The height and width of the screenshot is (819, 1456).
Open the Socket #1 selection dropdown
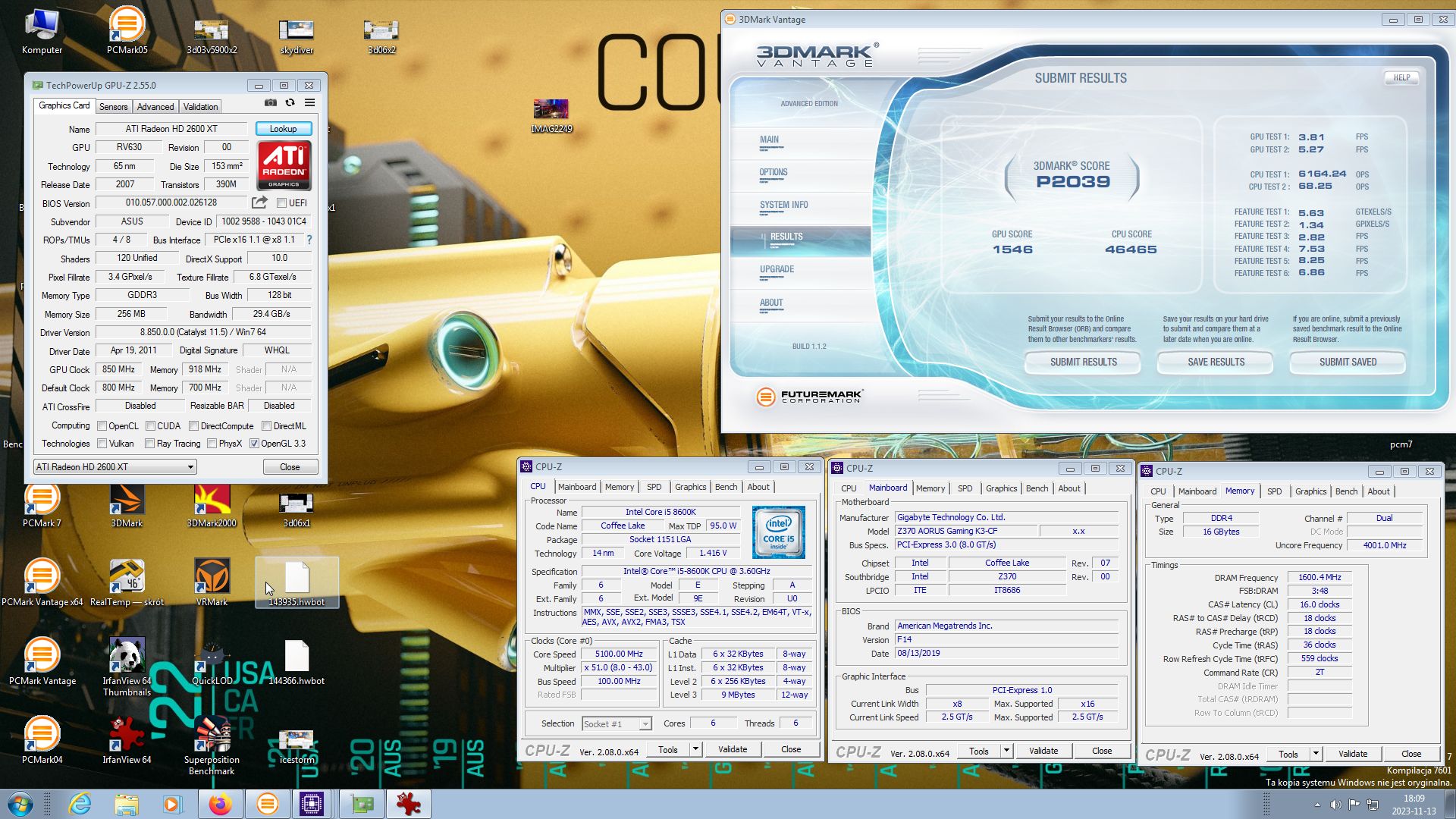click(616, 724)
